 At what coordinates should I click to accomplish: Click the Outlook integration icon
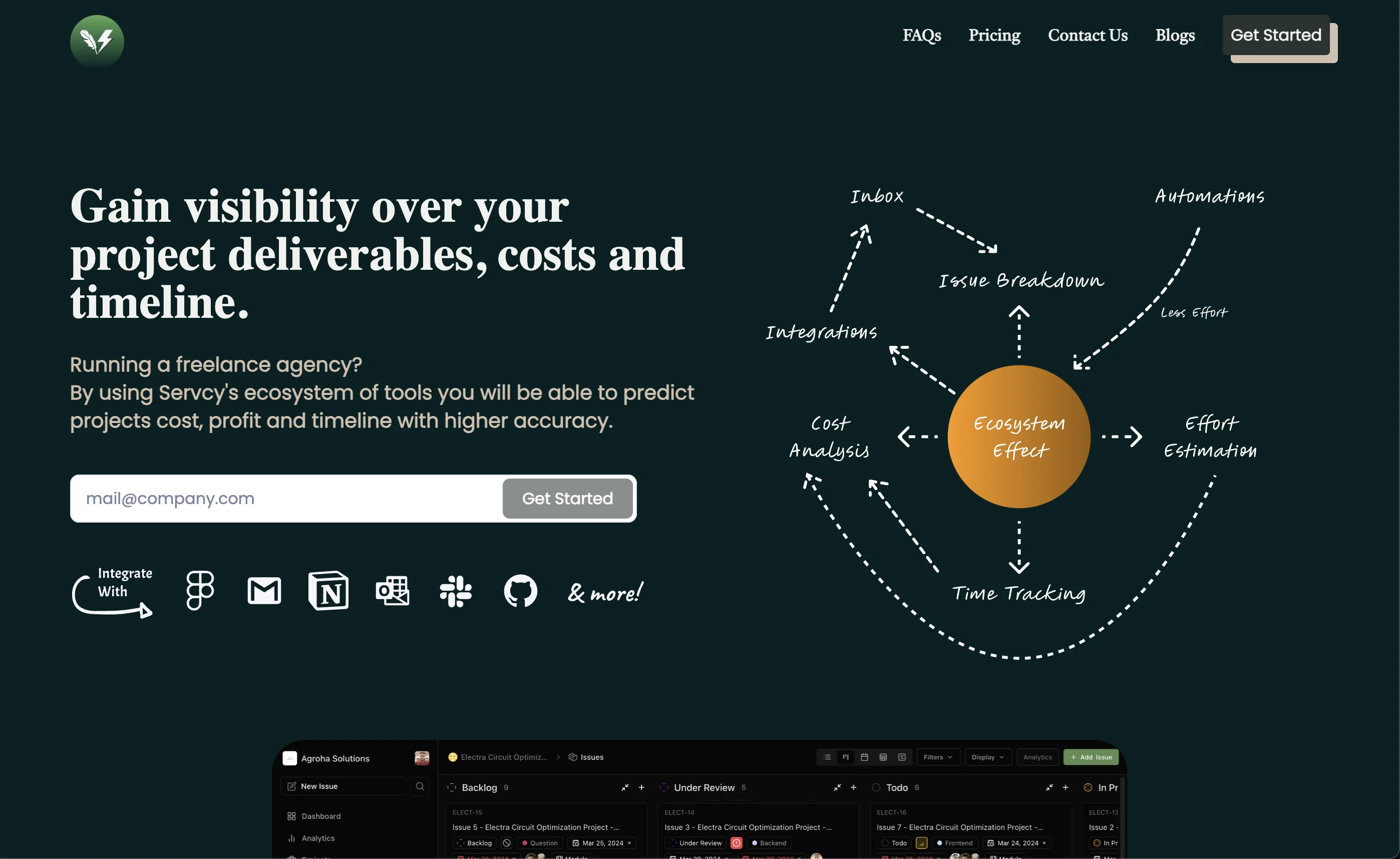pyautogui.click(x=392, y=591)
